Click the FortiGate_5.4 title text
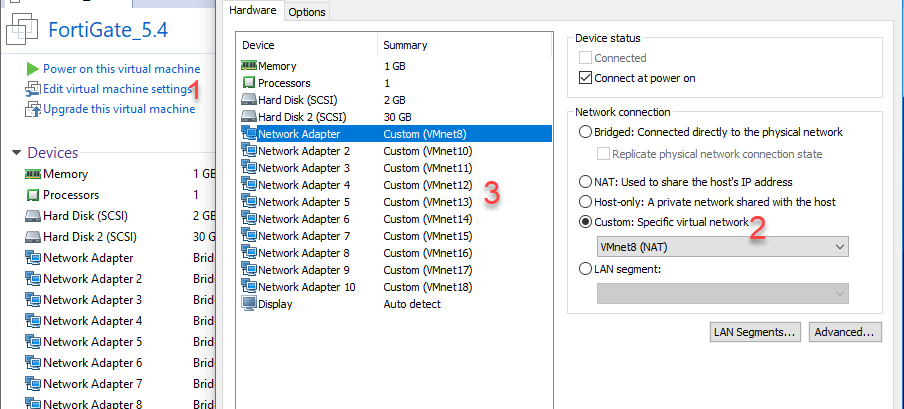The height and width of the screenshot is (409, 904). 108,29
